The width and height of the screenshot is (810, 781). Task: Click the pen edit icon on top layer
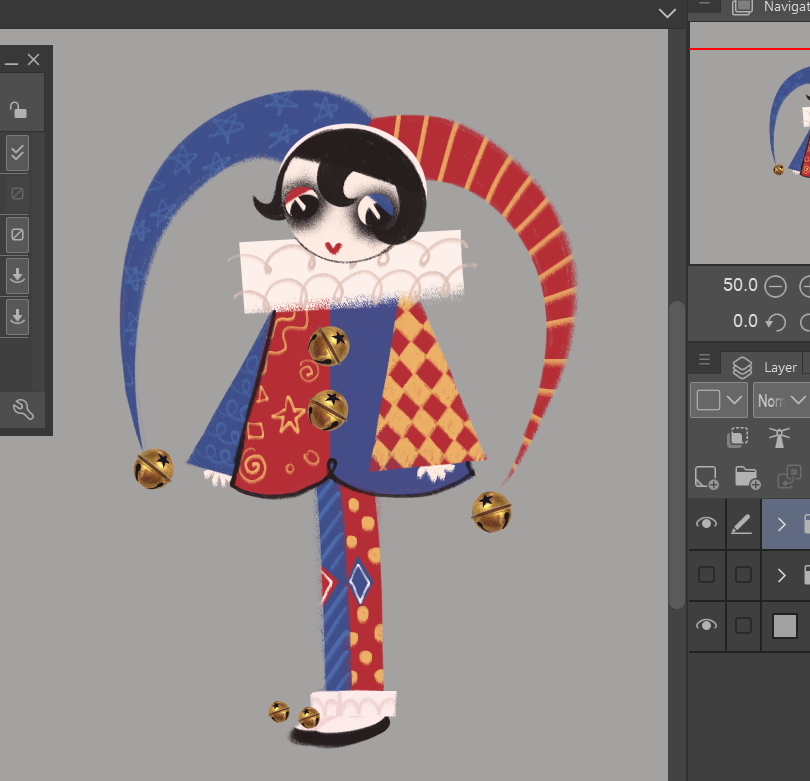pos(742,525)
